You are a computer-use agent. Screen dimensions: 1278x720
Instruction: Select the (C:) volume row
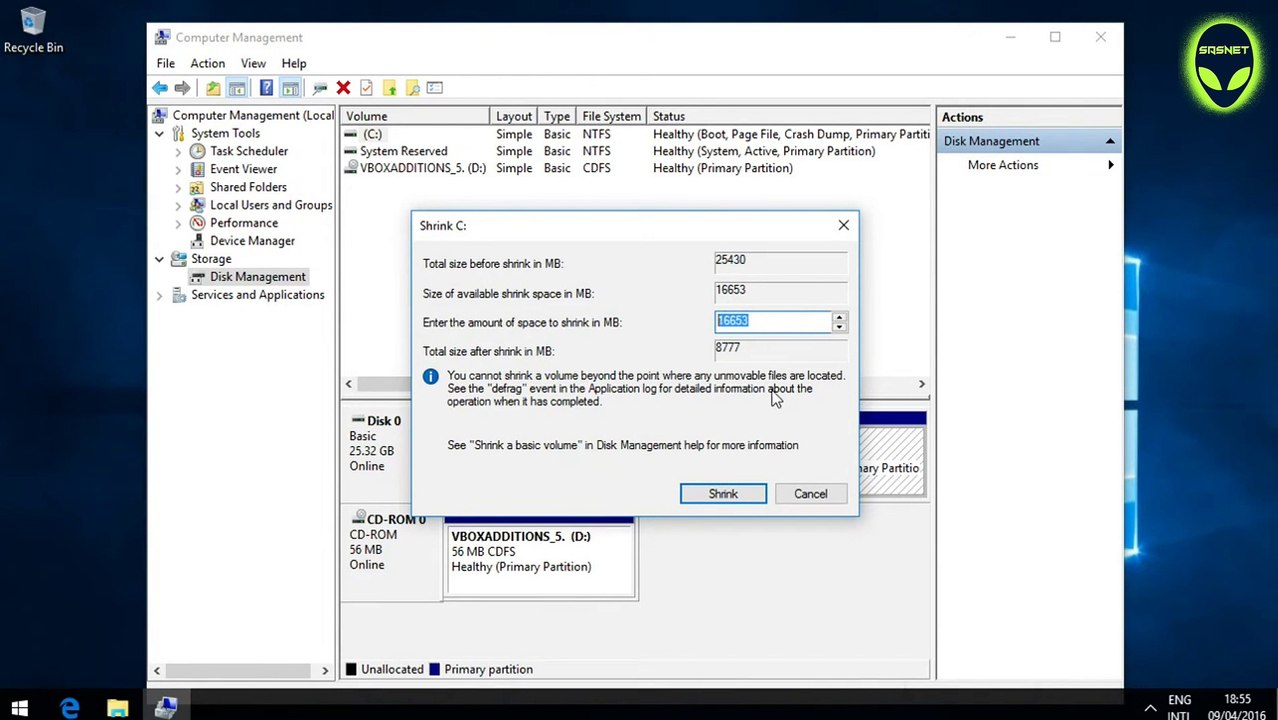click(636, 134)
